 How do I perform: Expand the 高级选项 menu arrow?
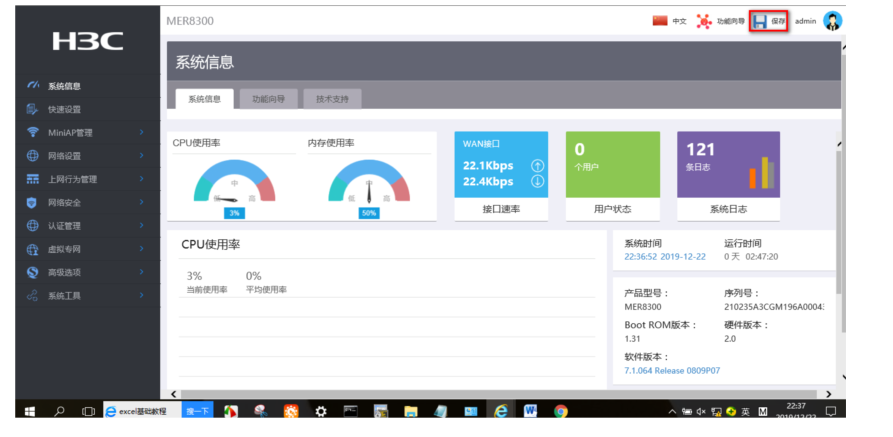[x=141, y=272]
